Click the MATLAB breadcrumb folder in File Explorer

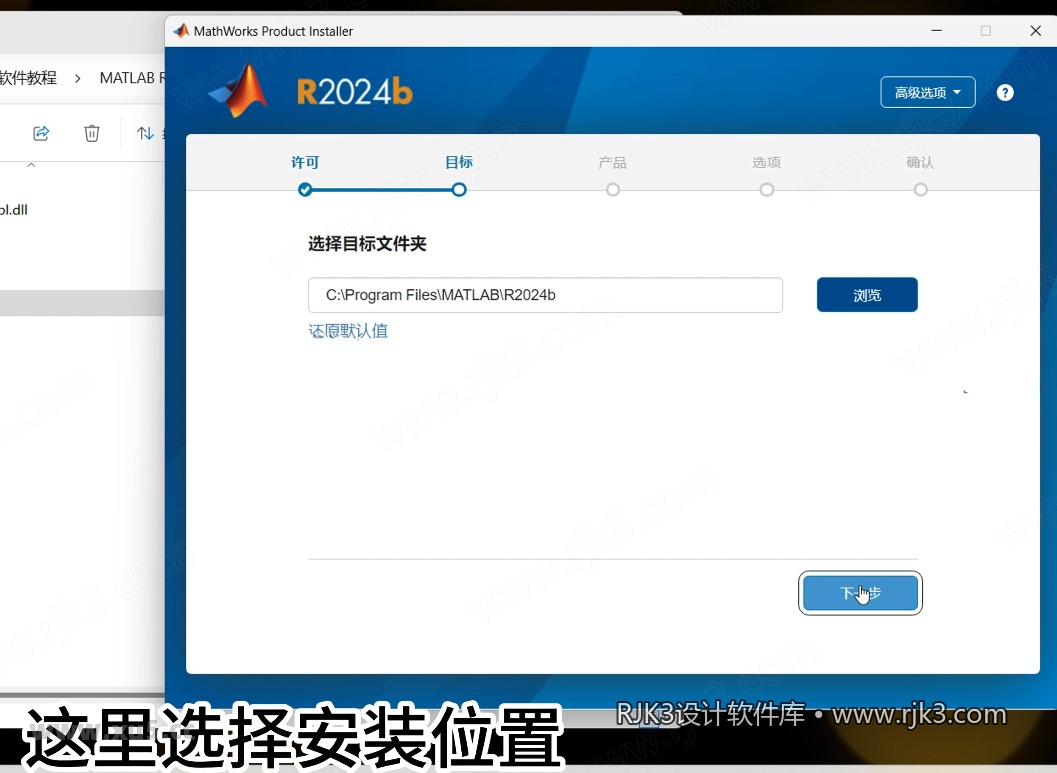tap(132, 78)
